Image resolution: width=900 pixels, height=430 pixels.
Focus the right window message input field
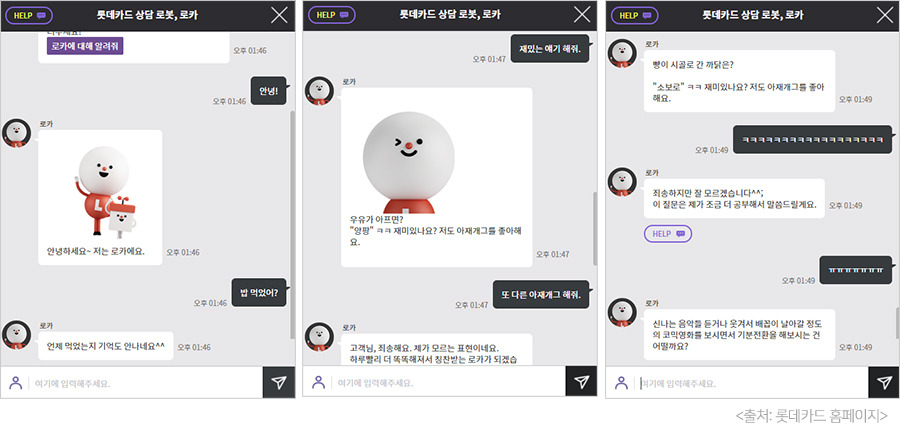[x=749, y=383]
